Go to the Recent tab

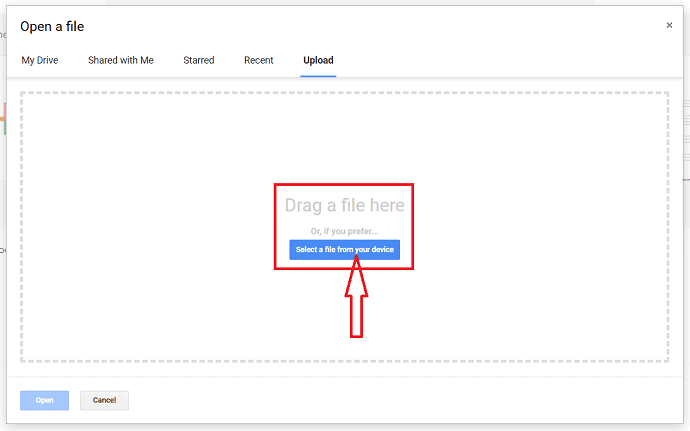pyautogui.click(x=259, y=60)
